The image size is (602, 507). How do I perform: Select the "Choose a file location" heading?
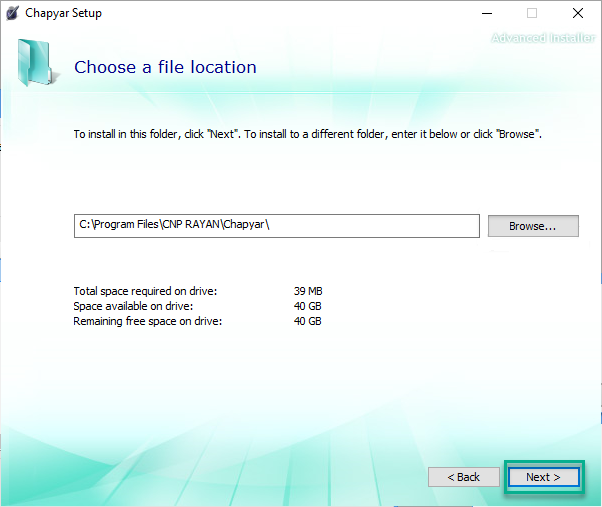165,67
